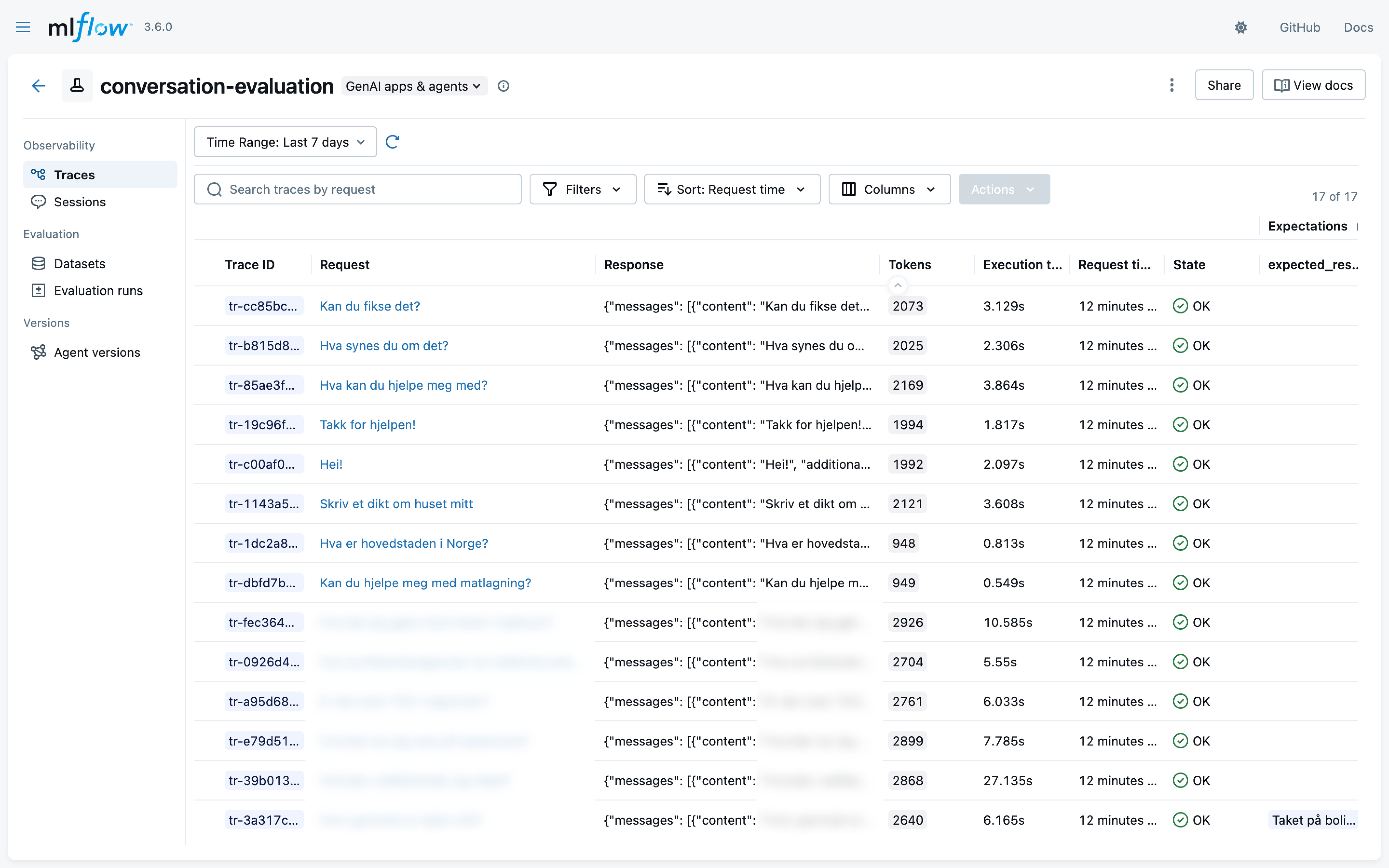Open Evaluation runs section
The image size is (1389, 868).
tap(98, 291)
